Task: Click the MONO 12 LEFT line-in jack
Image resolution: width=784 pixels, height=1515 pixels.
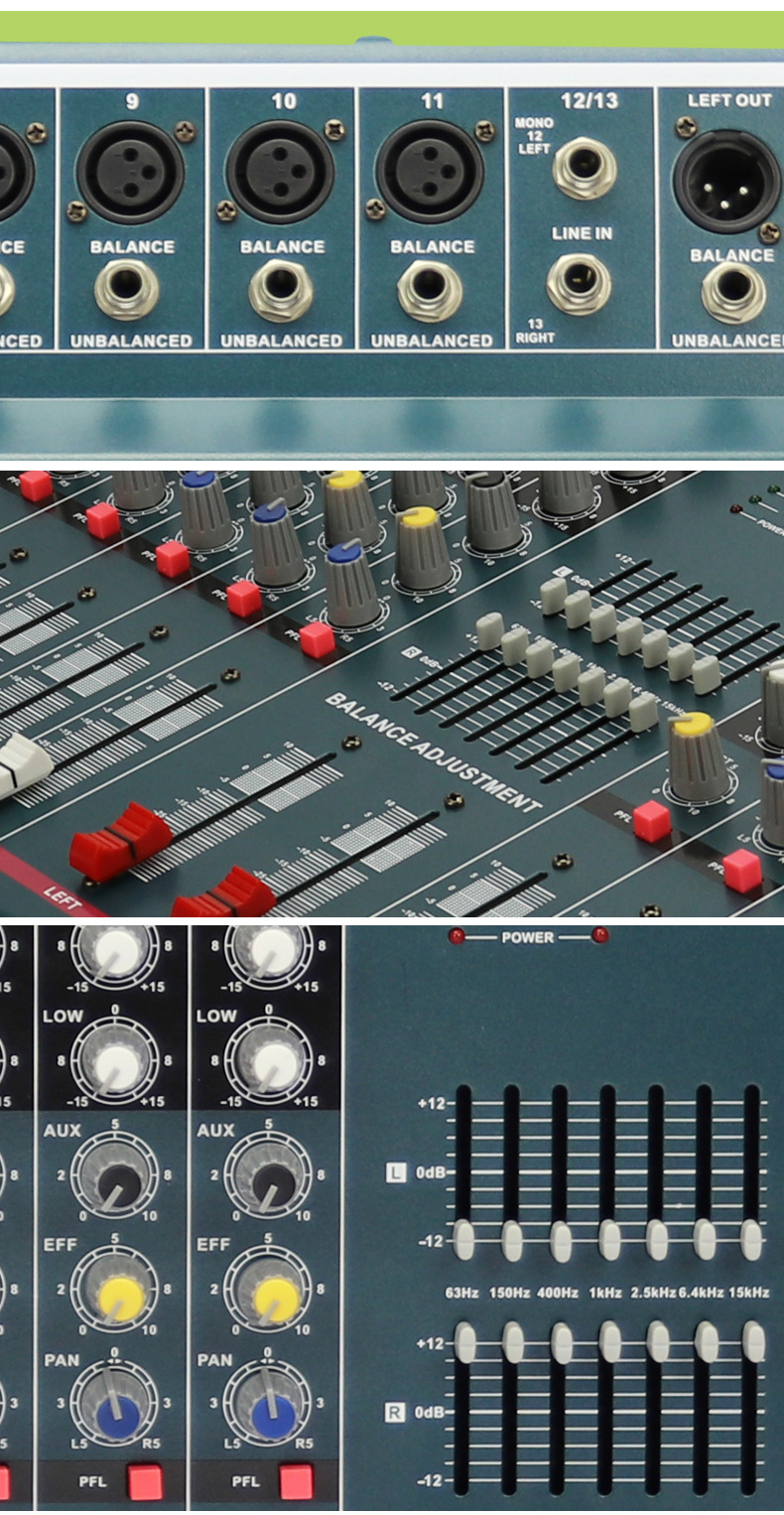Action: pos(585,168)
